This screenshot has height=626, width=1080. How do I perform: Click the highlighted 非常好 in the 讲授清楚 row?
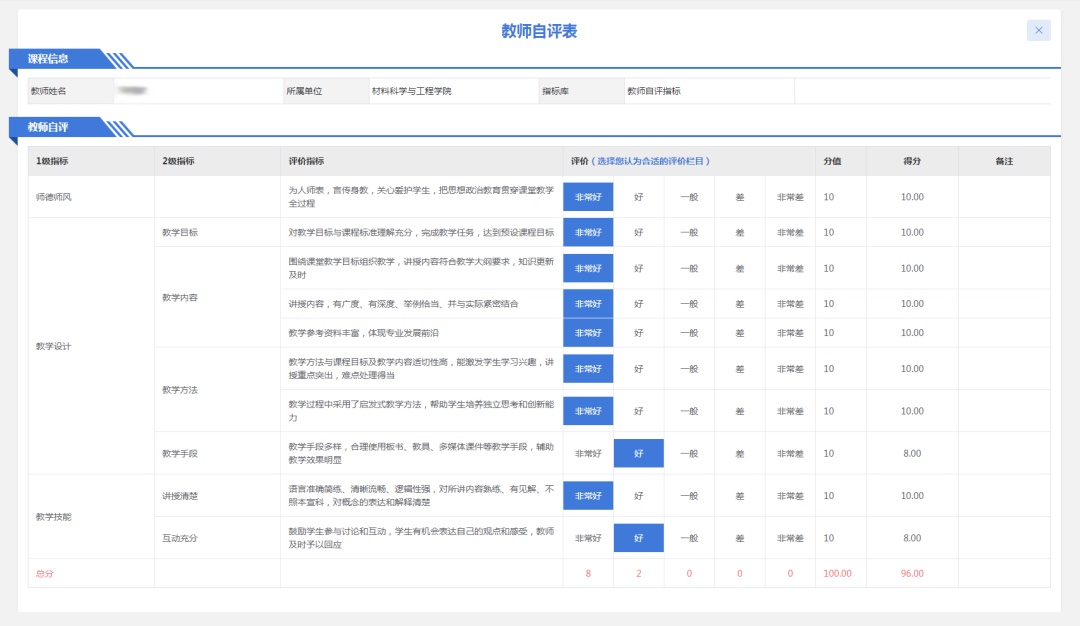pyautogui.click(x=588, y=496)
